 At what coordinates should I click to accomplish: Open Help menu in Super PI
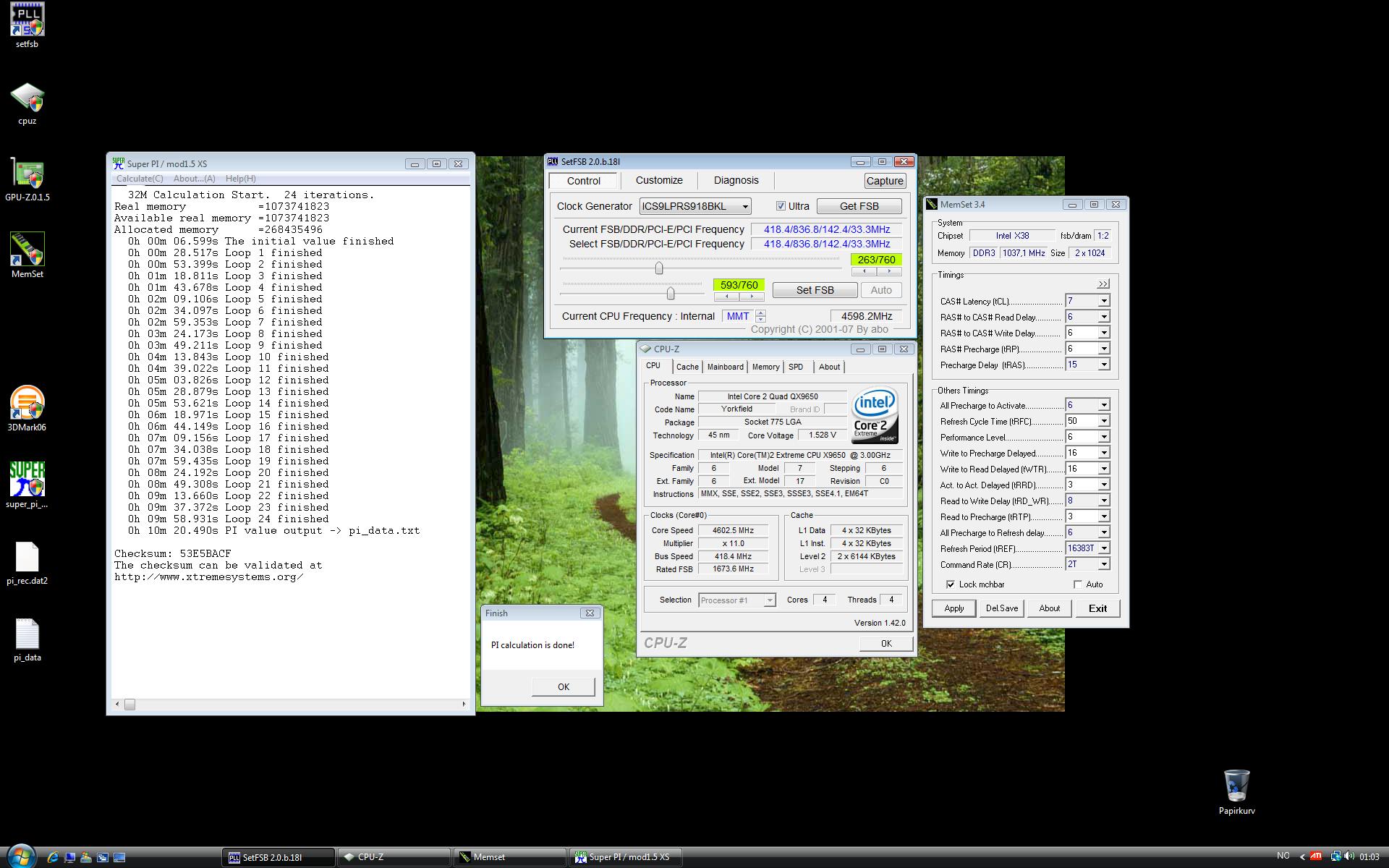[240, 179]
